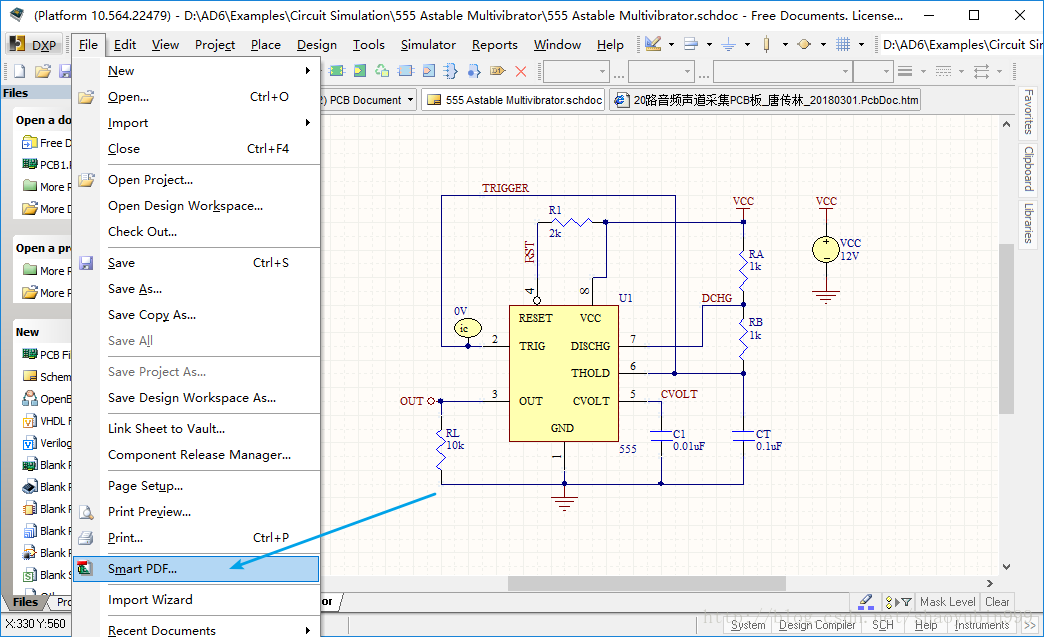Click PCB1 item in Files panel
The image size is (1044, 637).
[x=47, y=164]
